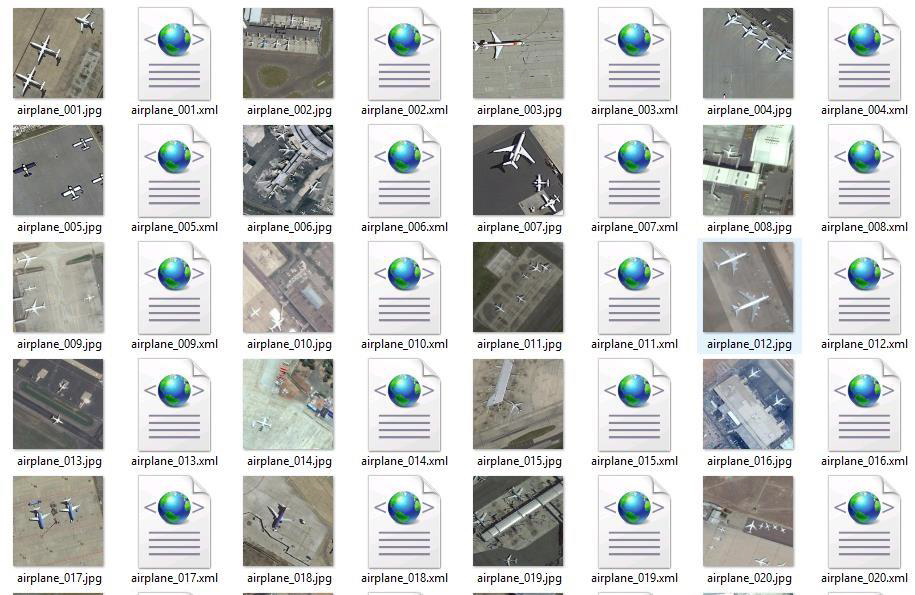Click the airplane_011.jpg thumbnail

518,288
